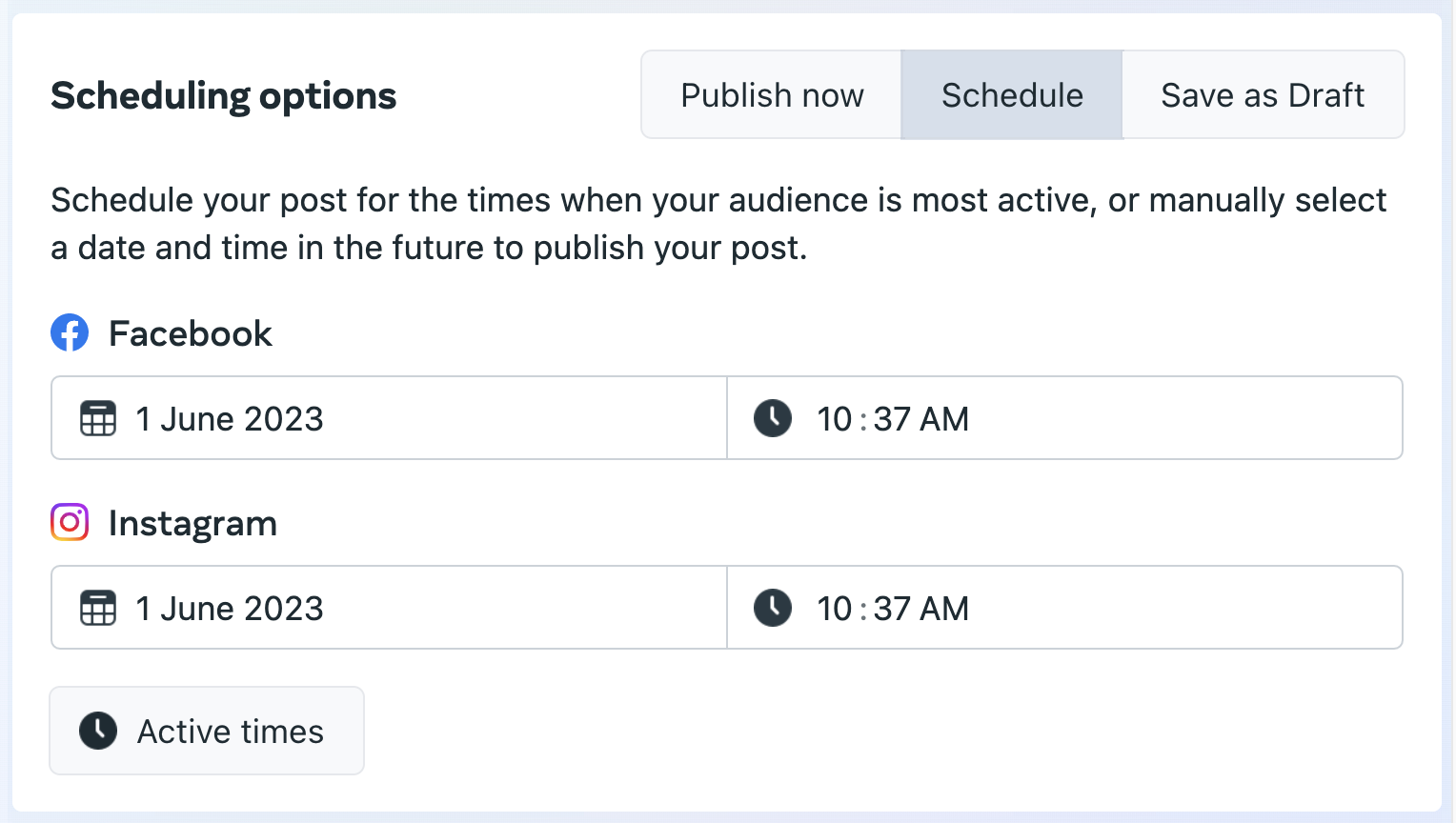
Task: Click the Facebook logo icon
Action: tap(69, 332)
